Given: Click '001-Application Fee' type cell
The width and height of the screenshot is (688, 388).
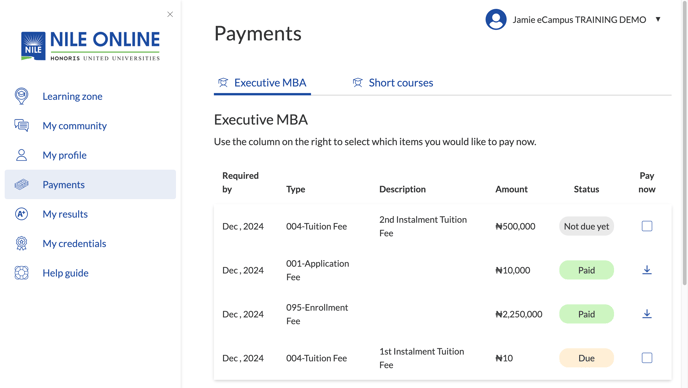Looking at the screenshot, I should pyautogui.click(x=318, y=270).
